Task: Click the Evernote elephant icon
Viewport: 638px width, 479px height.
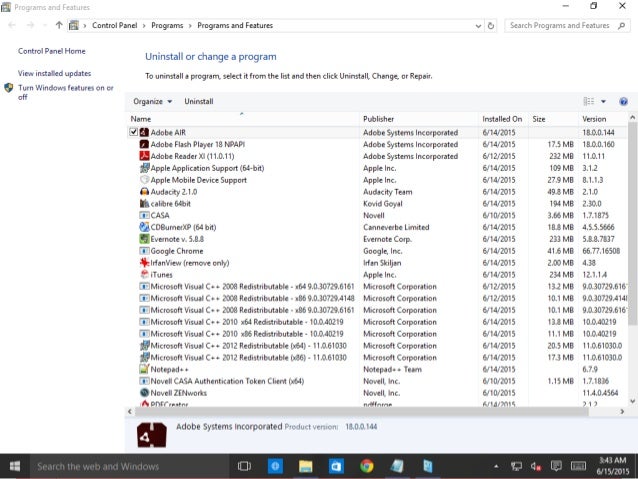Action: click(144, 239)
